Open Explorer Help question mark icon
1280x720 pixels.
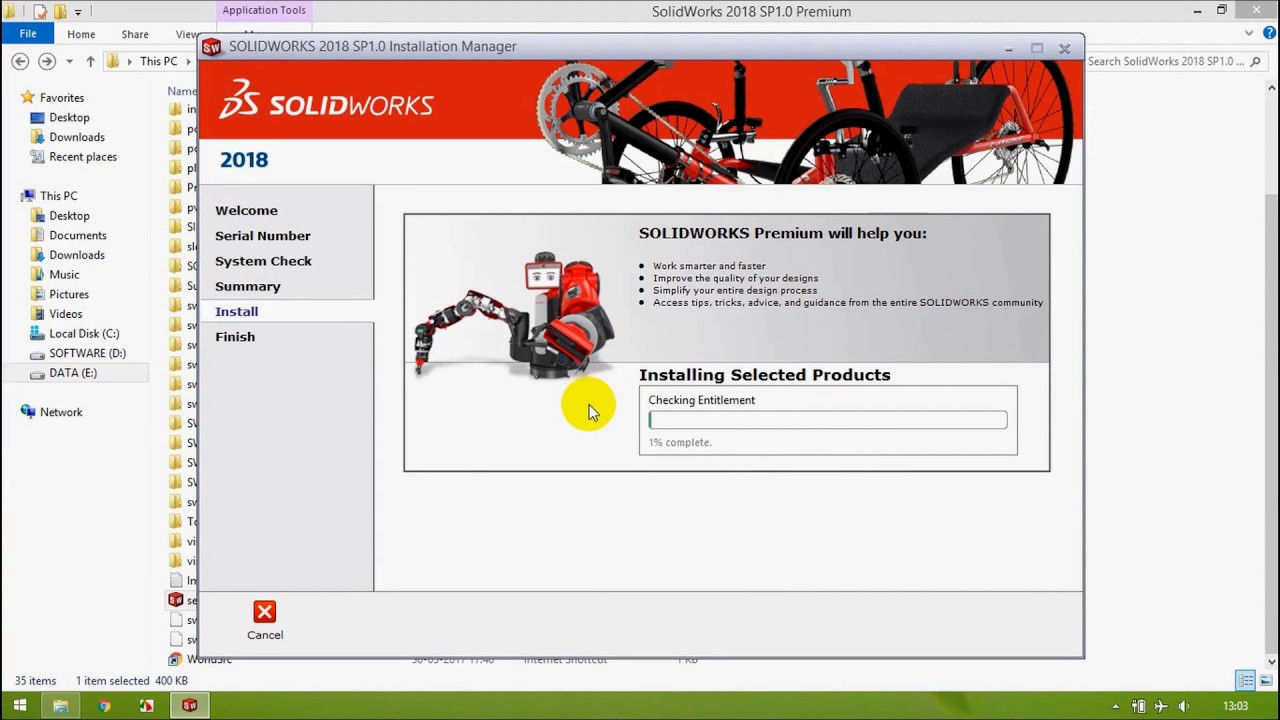pos(1269,33)
